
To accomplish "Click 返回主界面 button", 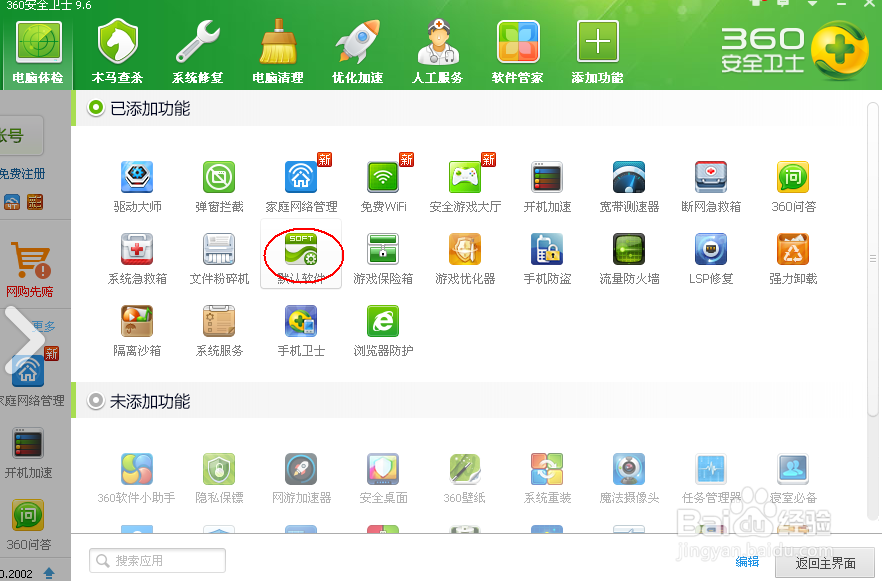I will point(825,563).
